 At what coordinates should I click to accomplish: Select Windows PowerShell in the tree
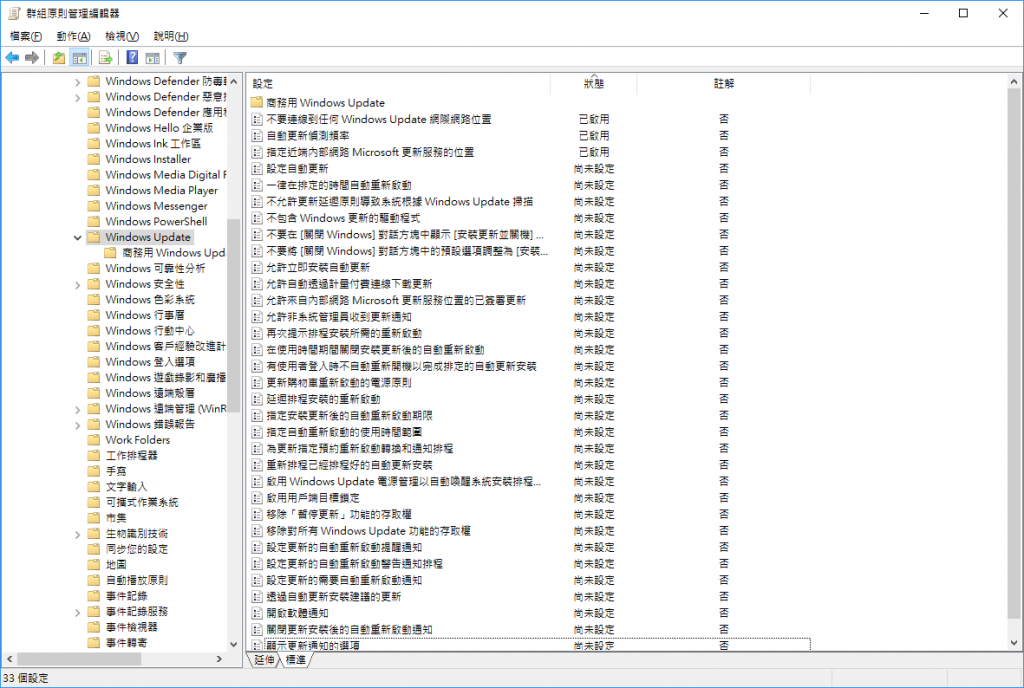(x=156, y=221)
